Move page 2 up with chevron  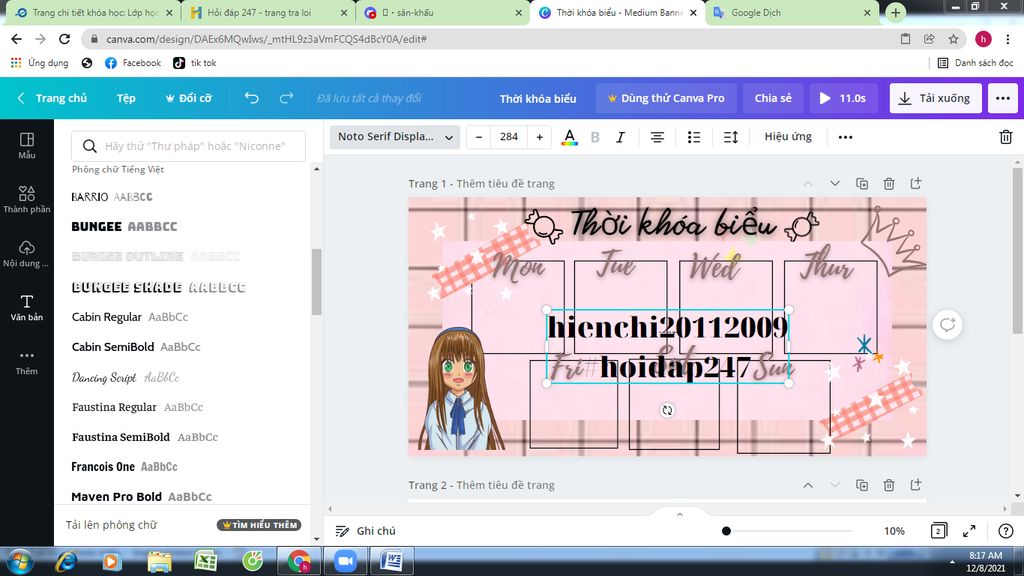[x=808, y=485]
